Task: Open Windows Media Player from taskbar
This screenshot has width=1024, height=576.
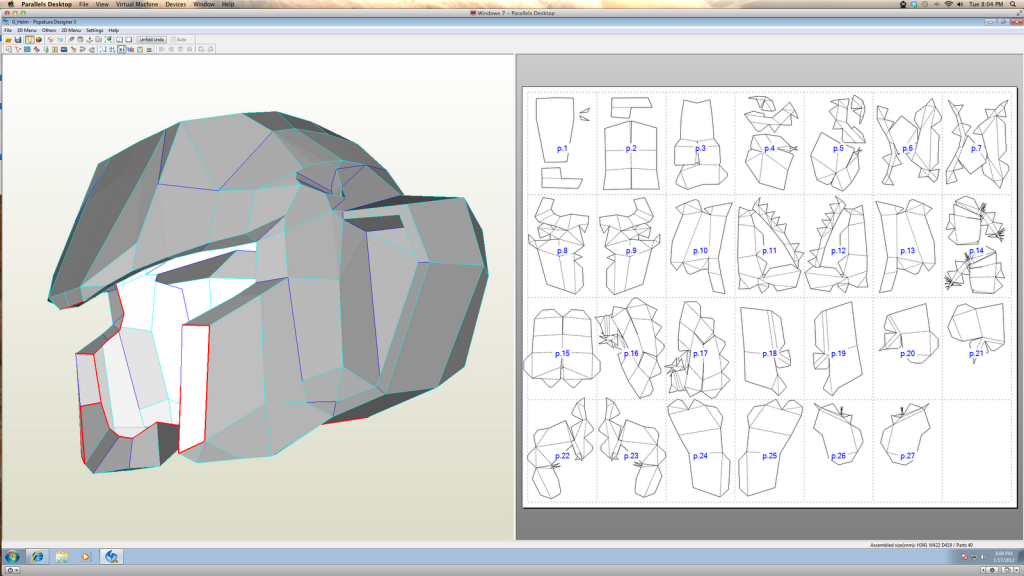Action: point(86,556)
